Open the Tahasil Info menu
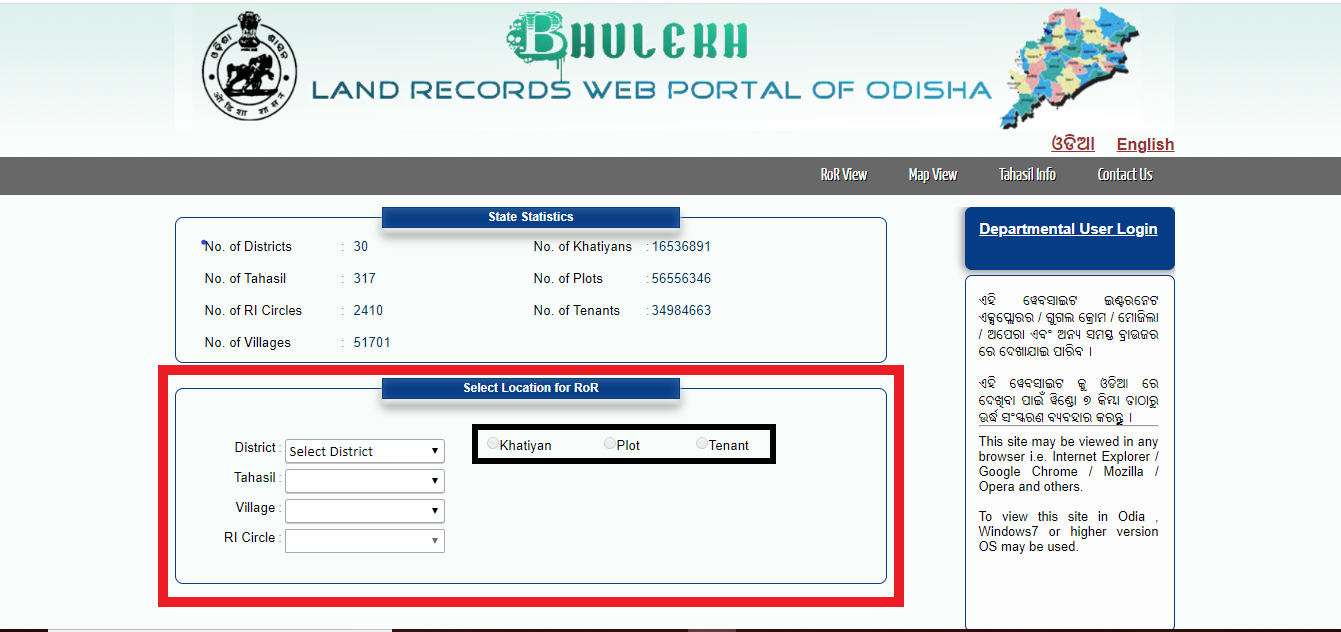The image size is (1341, 632). click(1027, 175)
